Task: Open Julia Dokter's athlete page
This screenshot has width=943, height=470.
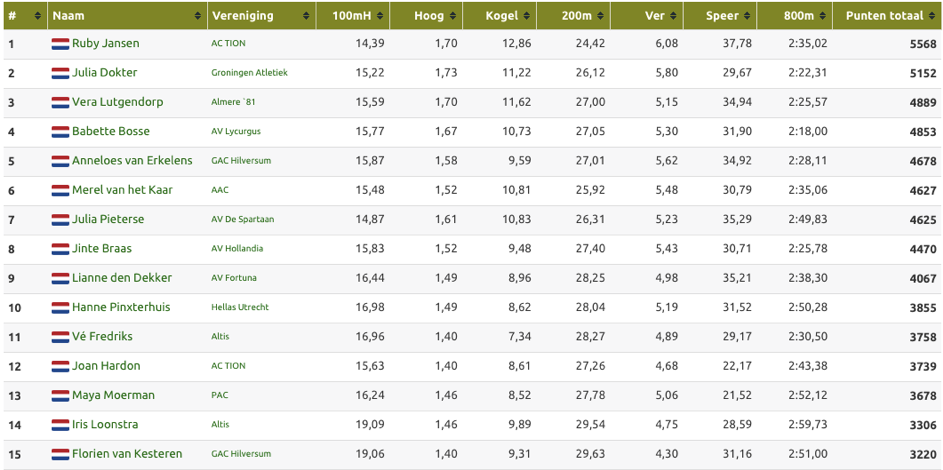Action: [105, 73]
